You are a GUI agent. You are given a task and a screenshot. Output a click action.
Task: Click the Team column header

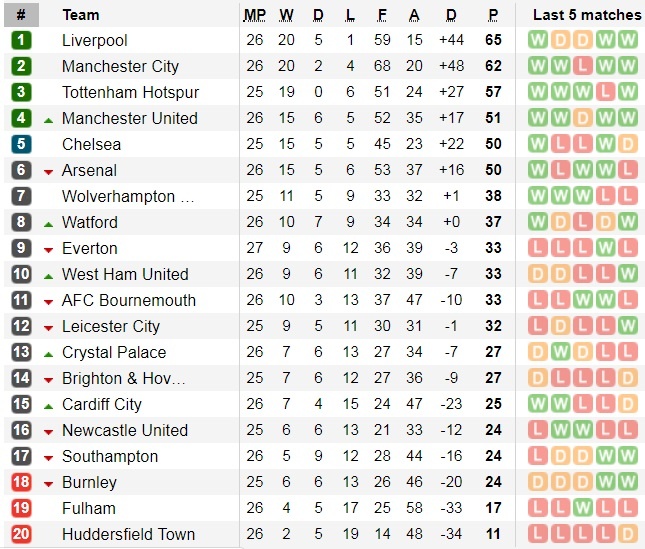81,15
